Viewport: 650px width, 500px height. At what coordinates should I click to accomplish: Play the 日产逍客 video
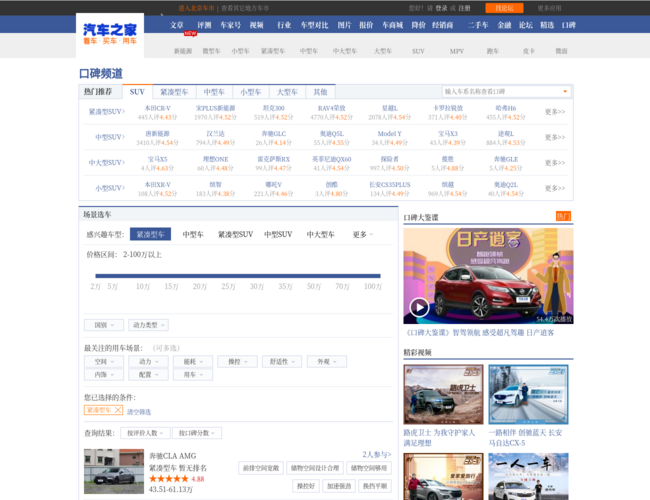[419, 308]
